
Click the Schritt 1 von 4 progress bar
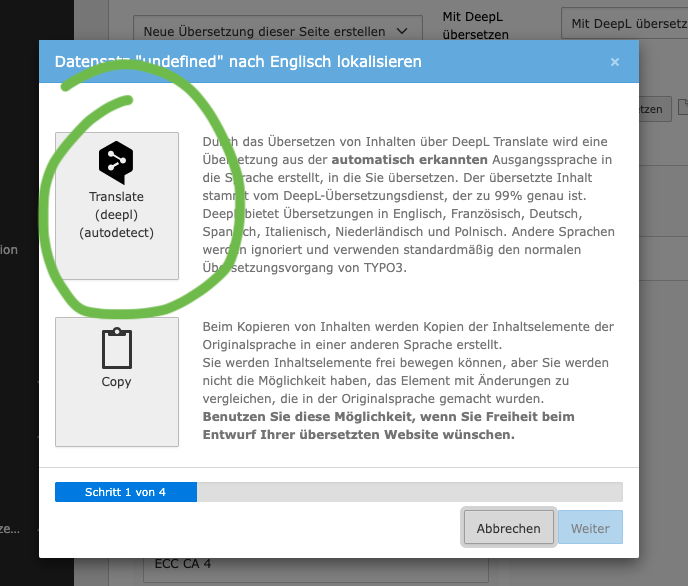[339, 492]
